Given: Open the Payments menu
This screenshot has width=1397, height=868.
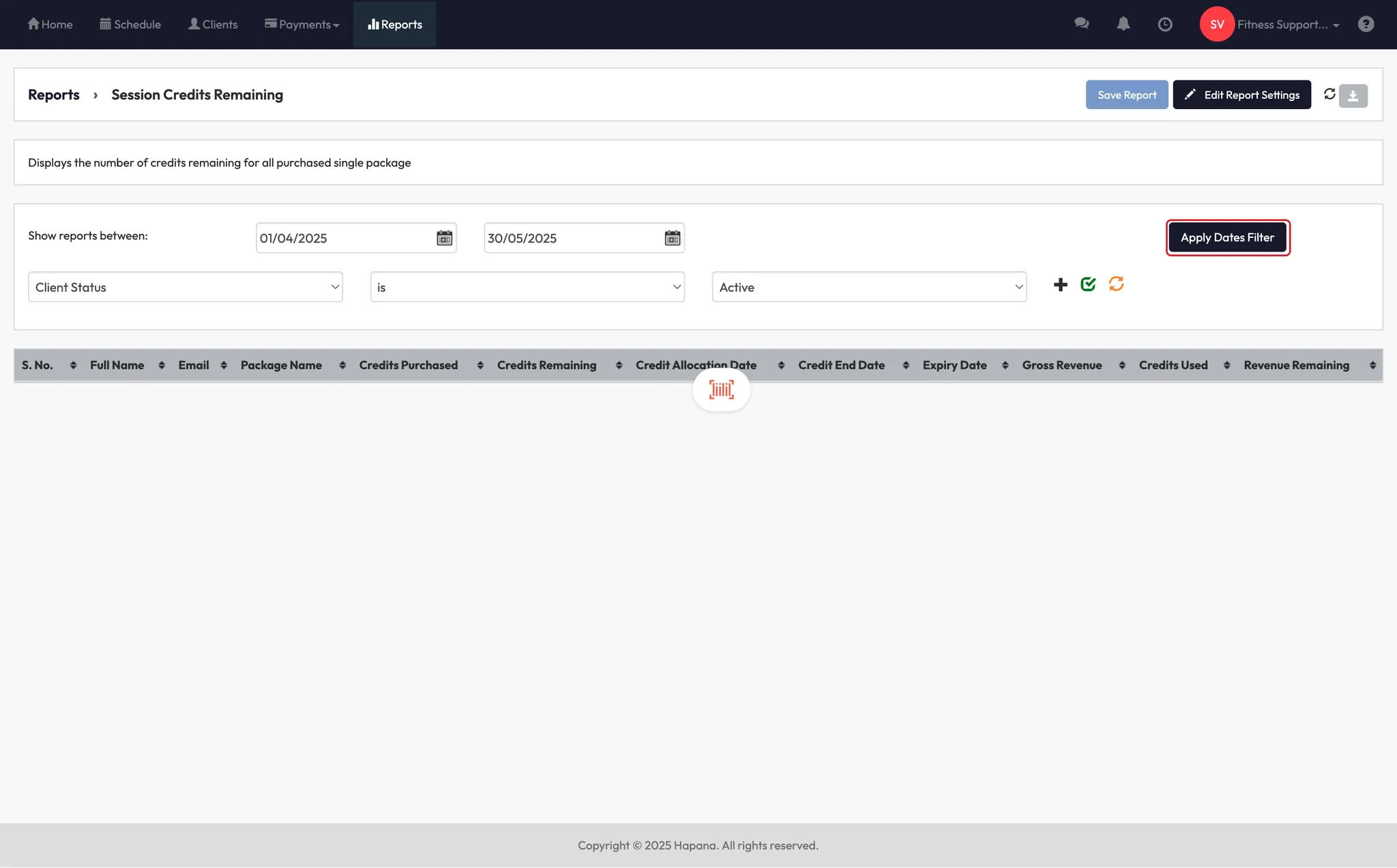Looking at the screenshot, I should point(302,25).
